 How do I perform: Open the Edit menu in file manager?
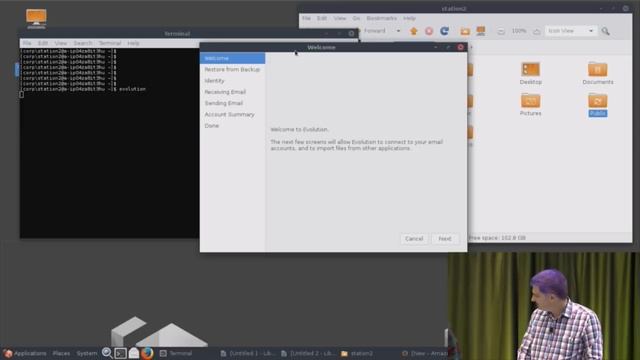pyautogui.click(x=322, y=18)
